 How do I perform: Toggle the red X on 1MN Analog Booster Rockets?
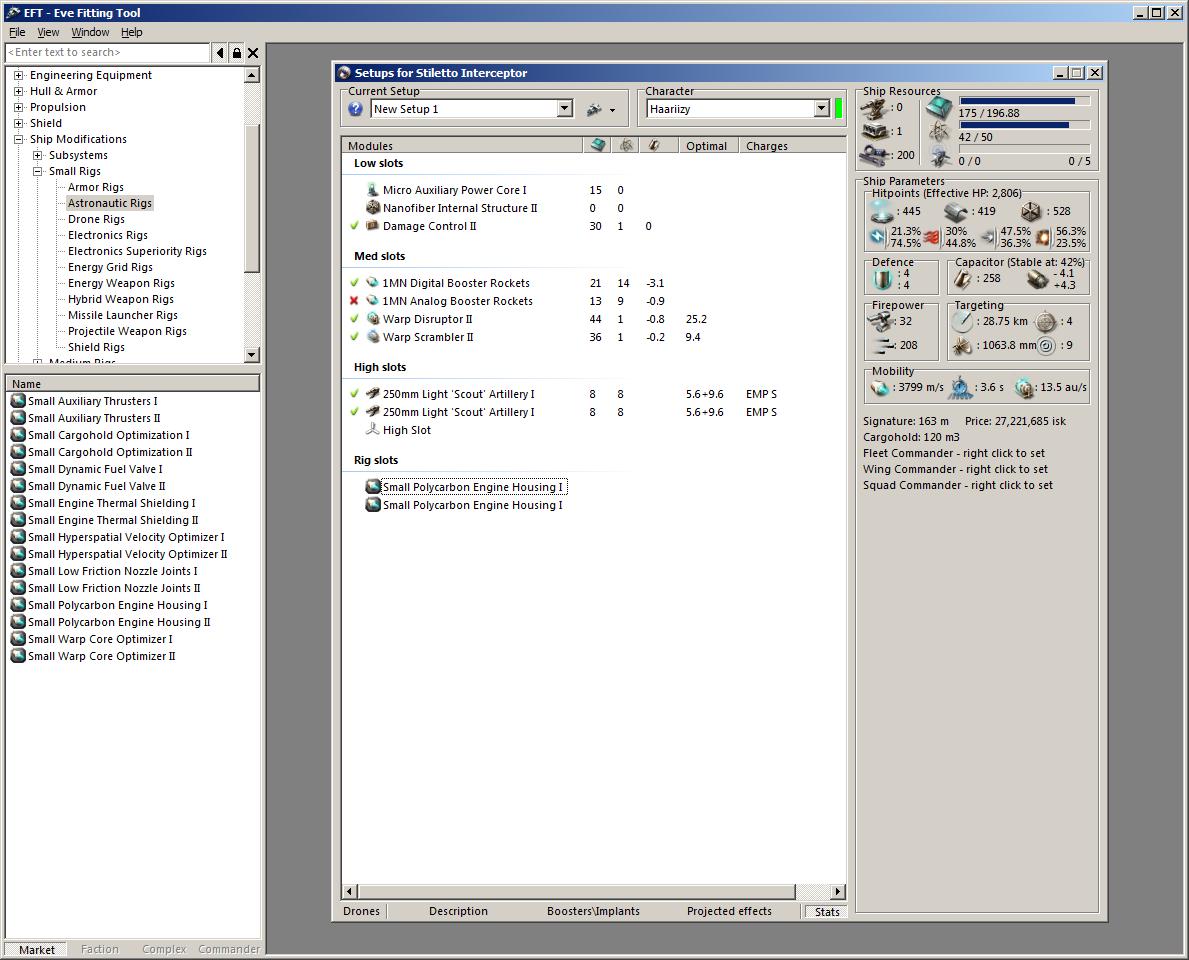(354, 301)
